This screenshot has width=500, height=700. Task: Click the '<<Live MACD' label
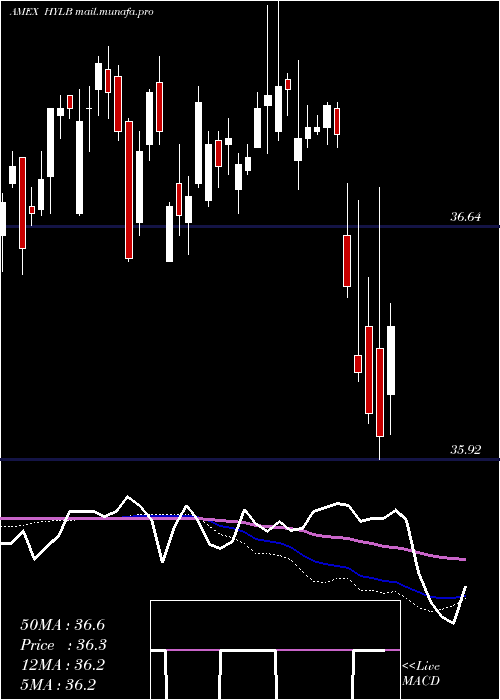[x=421, y=673]
